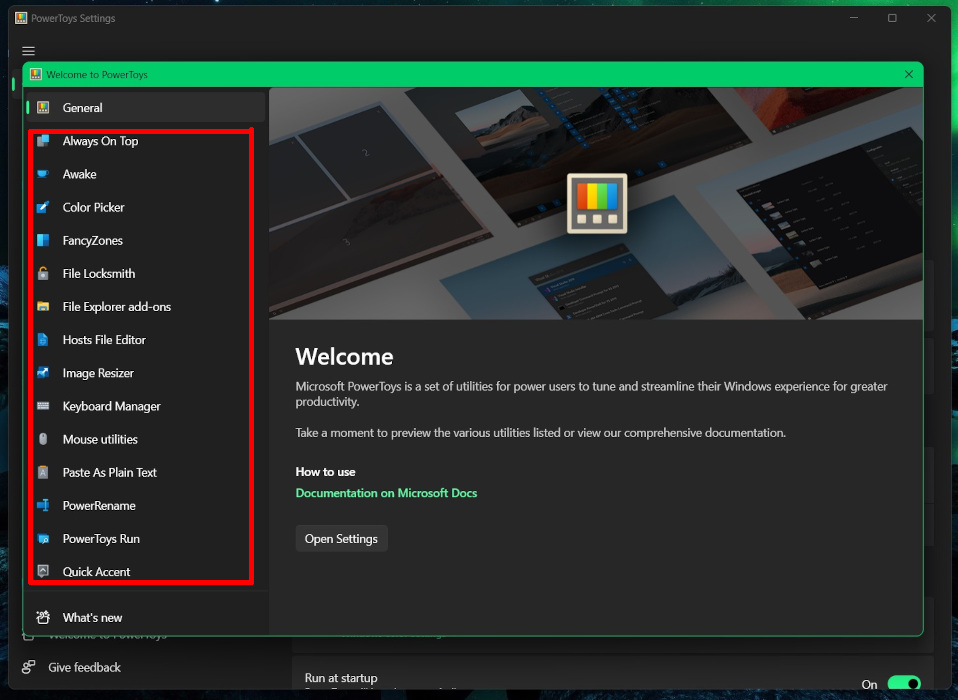
Task: Open the navigation hamburger menu
Action: point(28,51)
